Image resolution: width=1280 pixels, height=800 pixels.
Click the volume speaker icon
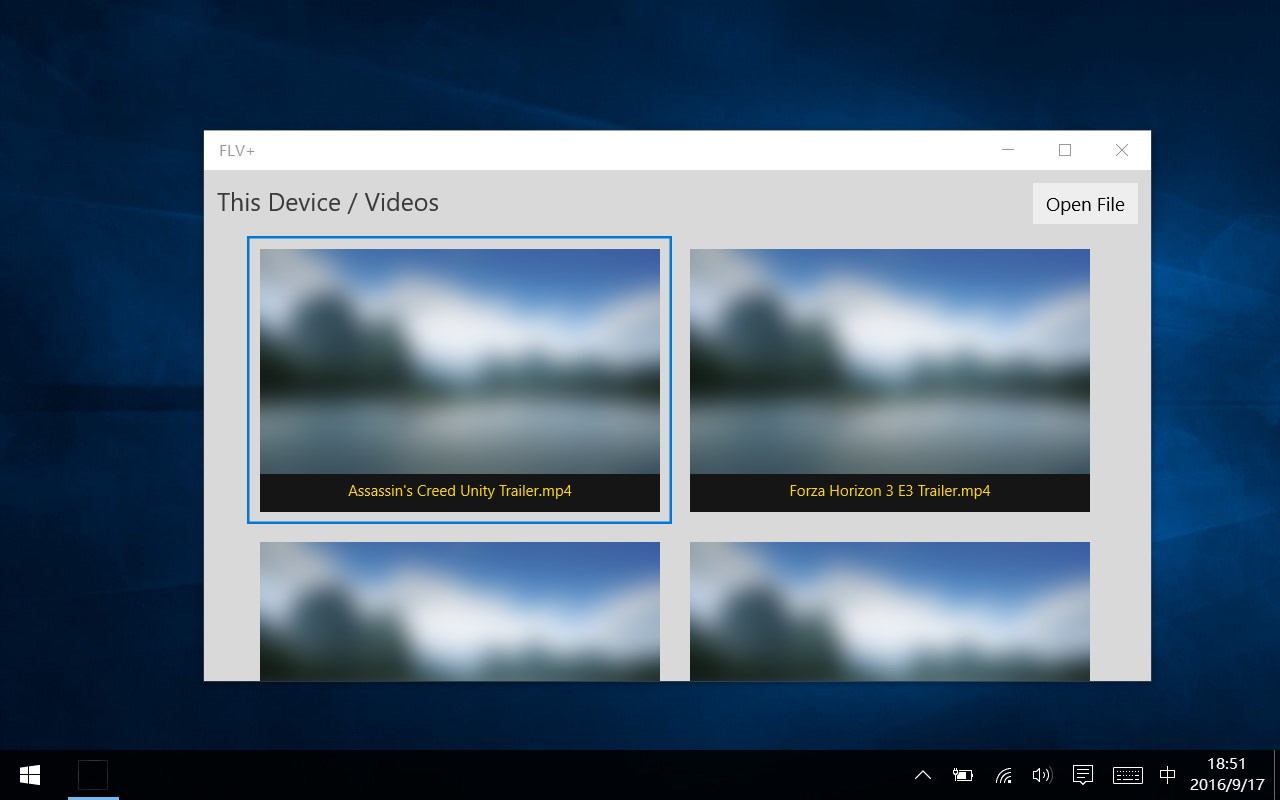pos(1042,775)
